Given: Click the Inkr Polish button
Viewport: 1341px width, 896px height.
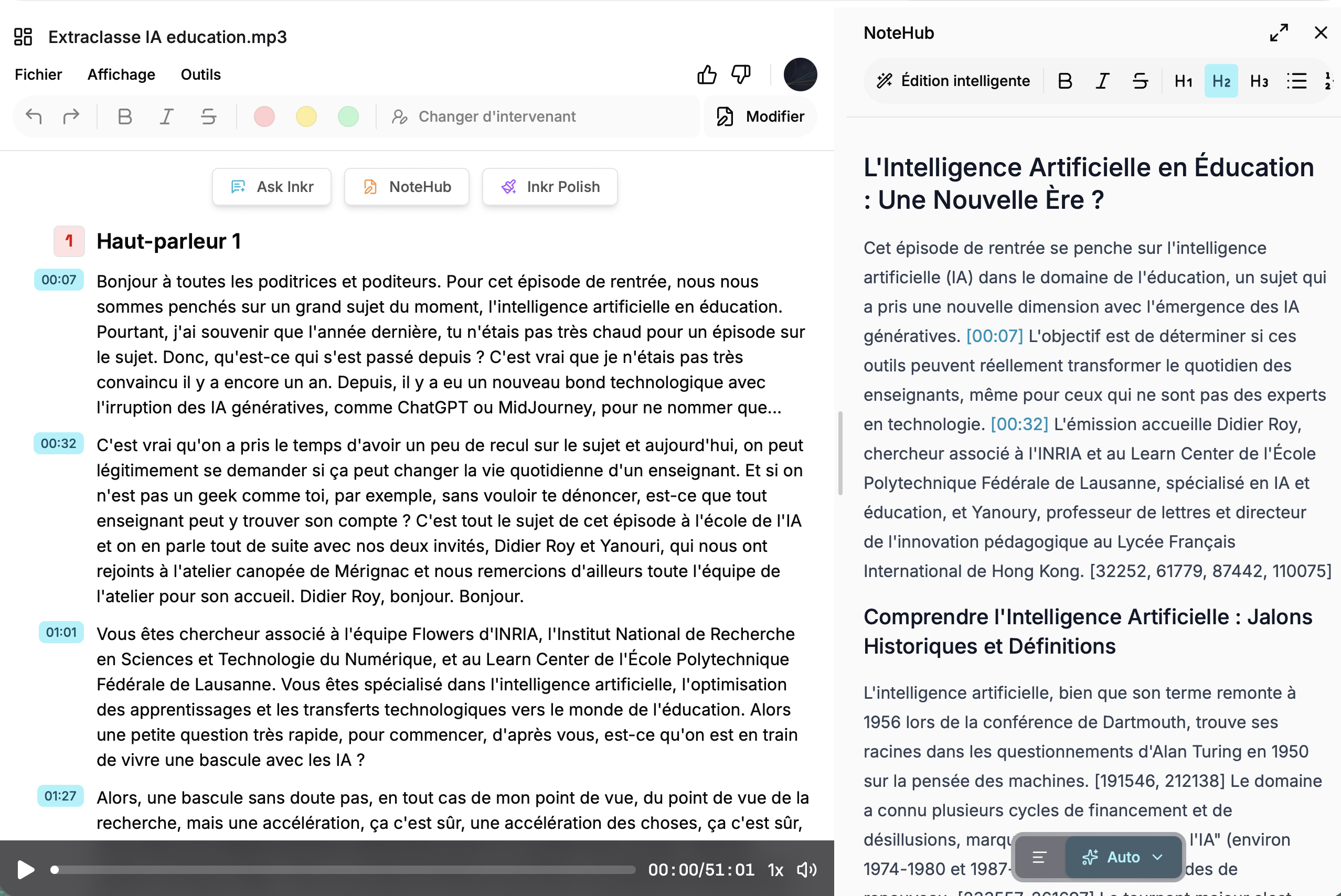Looking at the screenshot, I should pos(550,187).
